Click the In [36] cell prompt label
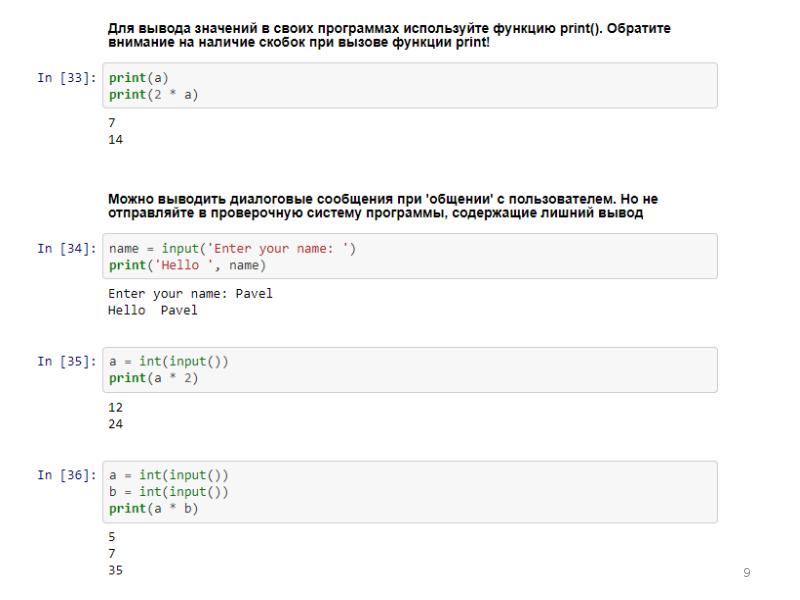 coord(66,475)
